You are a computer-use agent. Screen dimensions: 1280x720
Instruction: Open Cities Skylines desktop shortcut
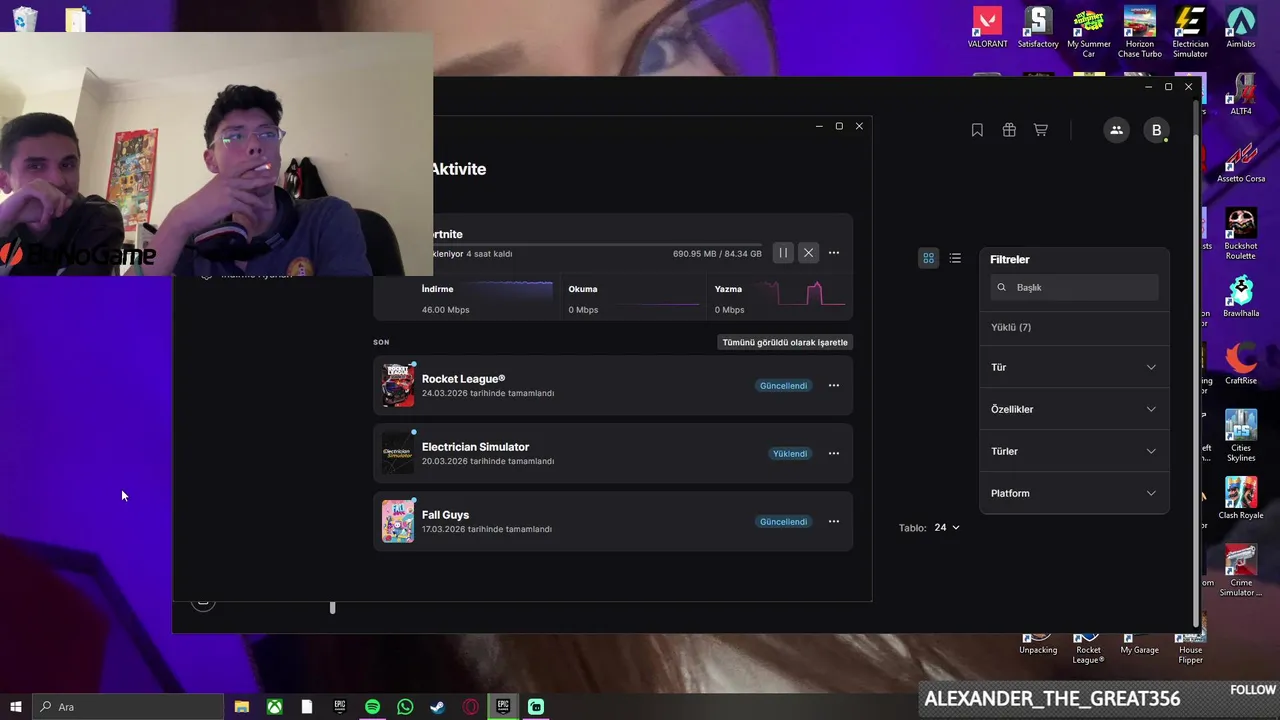point(1241,435)
